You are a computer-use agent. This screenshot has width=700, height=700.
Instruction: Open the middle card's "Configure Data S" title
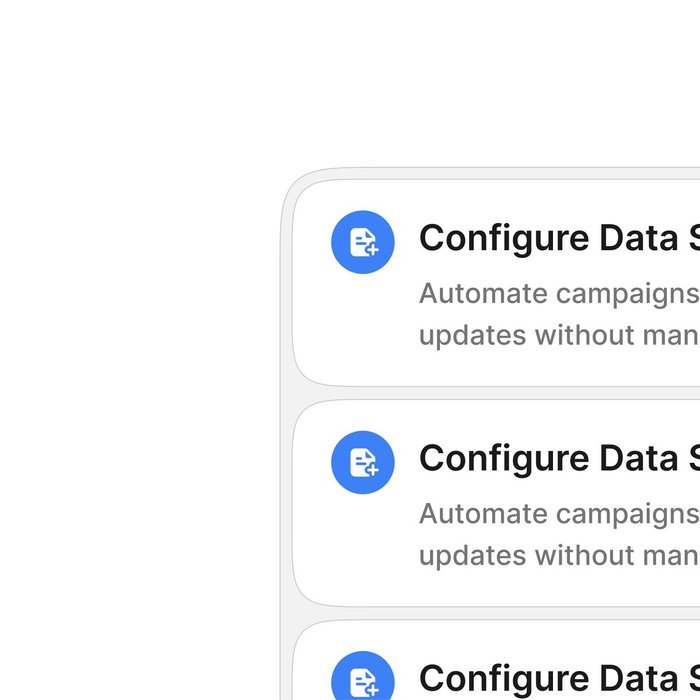point(558,459)
